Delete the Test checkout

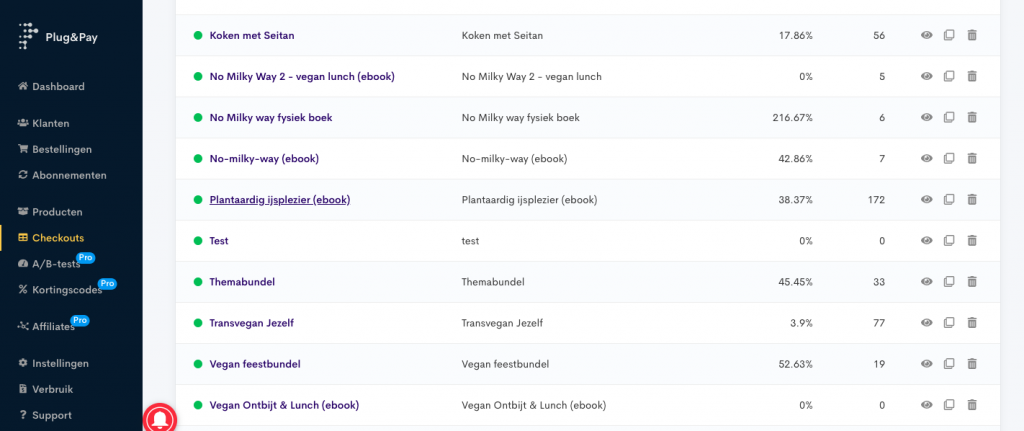[971, 240]
